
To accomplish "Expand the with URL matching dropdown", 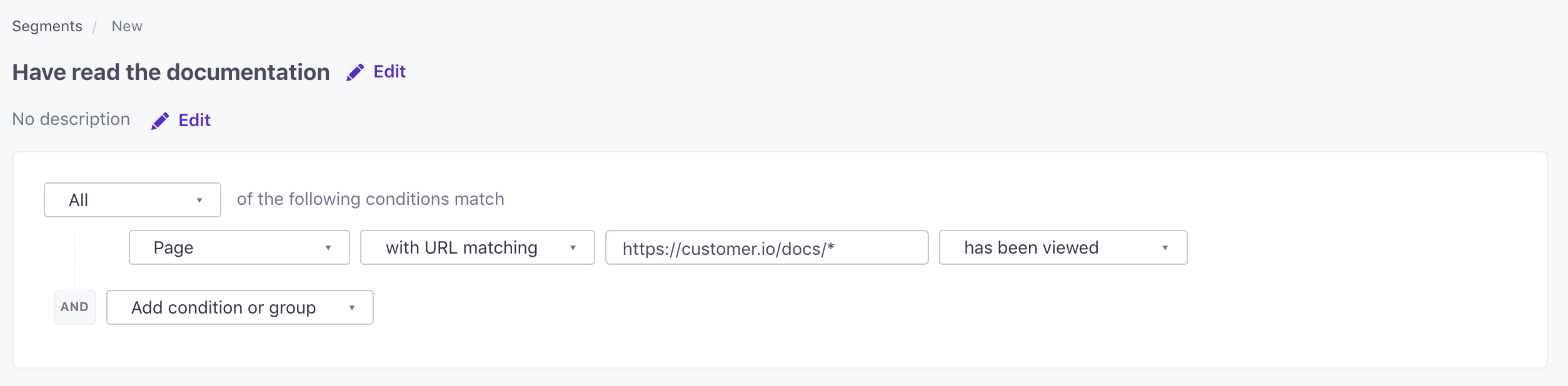I will point(478,247).
